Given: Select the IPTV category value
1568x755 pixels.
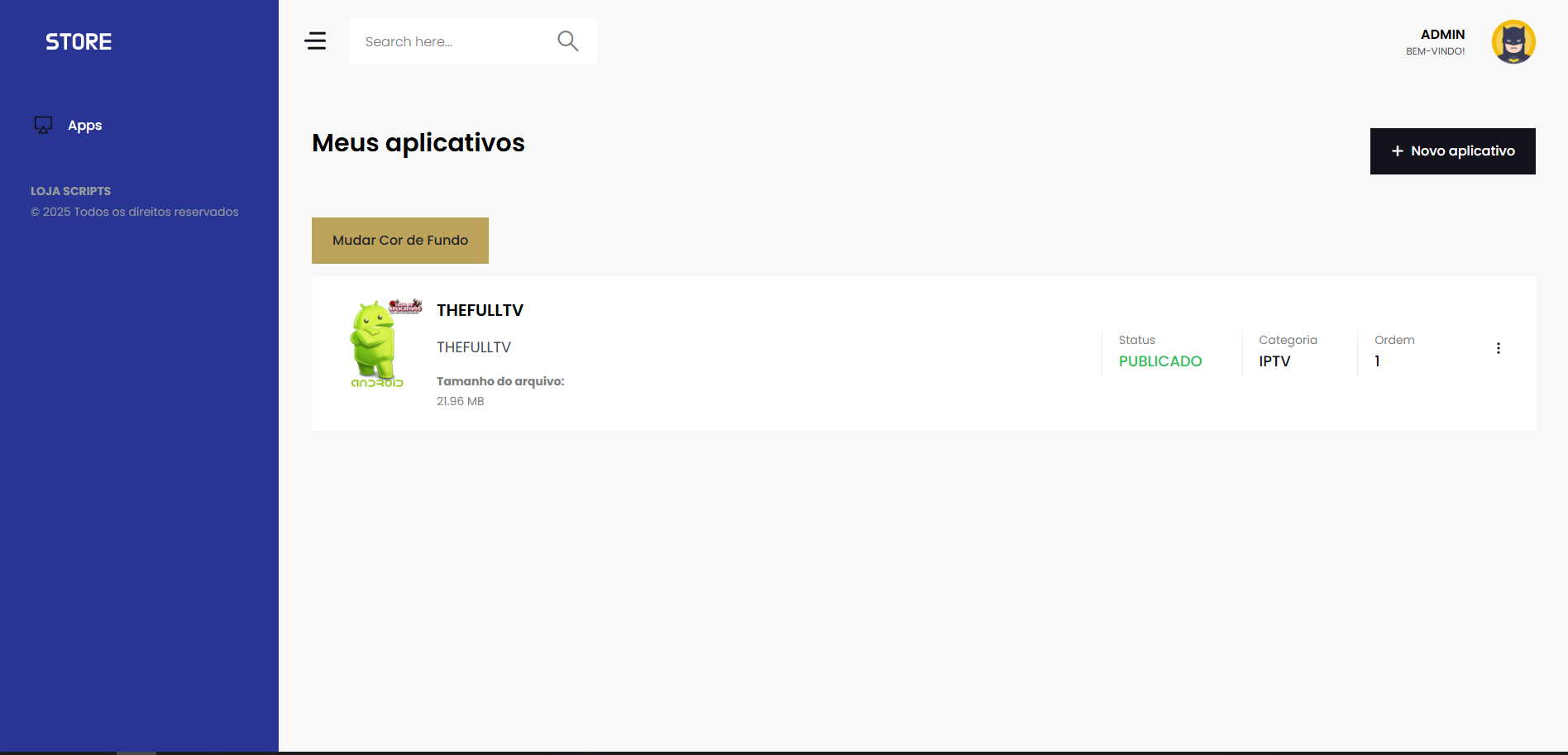Looking at the screenshot, I should [1274, 361].
